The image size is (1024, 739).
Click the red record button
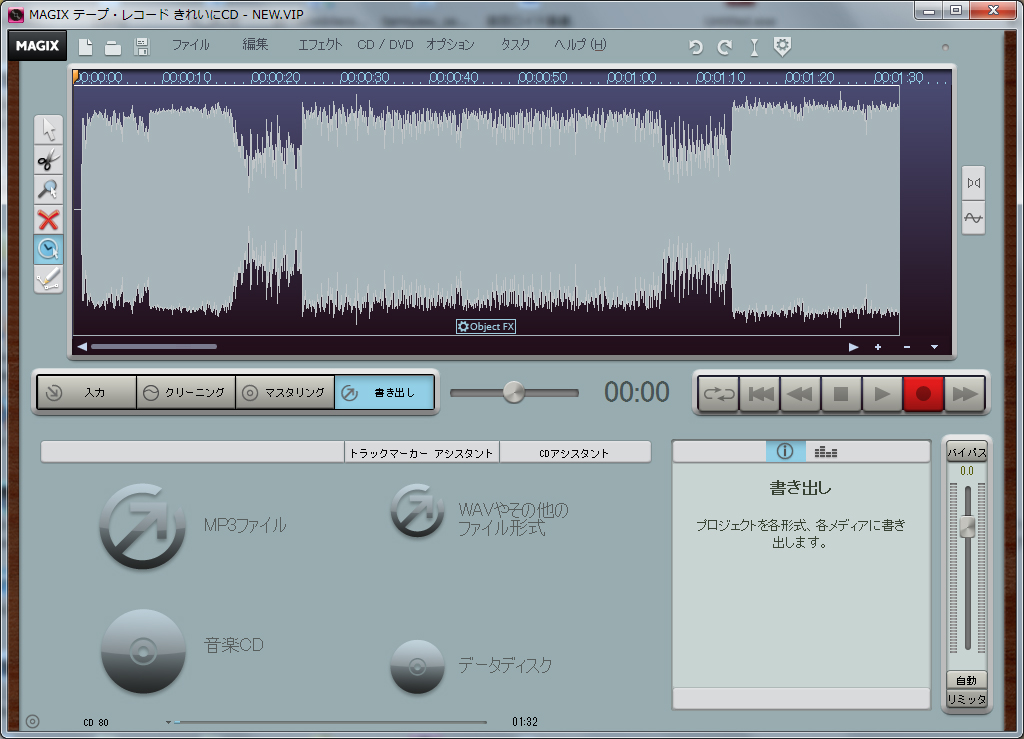923,394
